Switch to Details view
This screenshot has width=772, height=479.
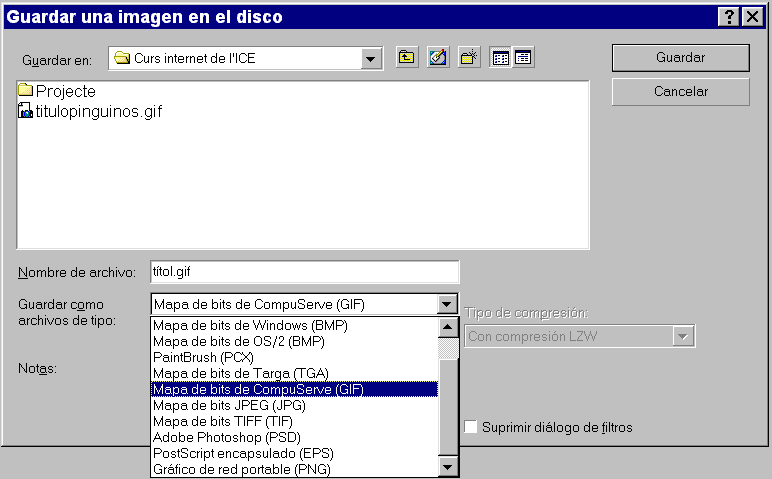point(523,58)
